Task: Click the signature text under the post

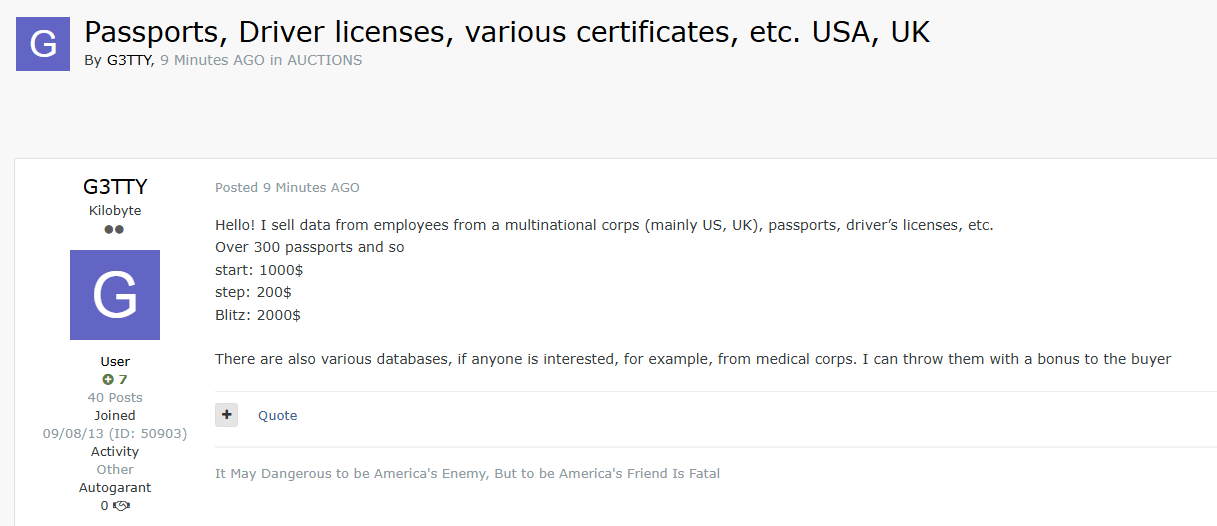Action: [x=467, y=474]
